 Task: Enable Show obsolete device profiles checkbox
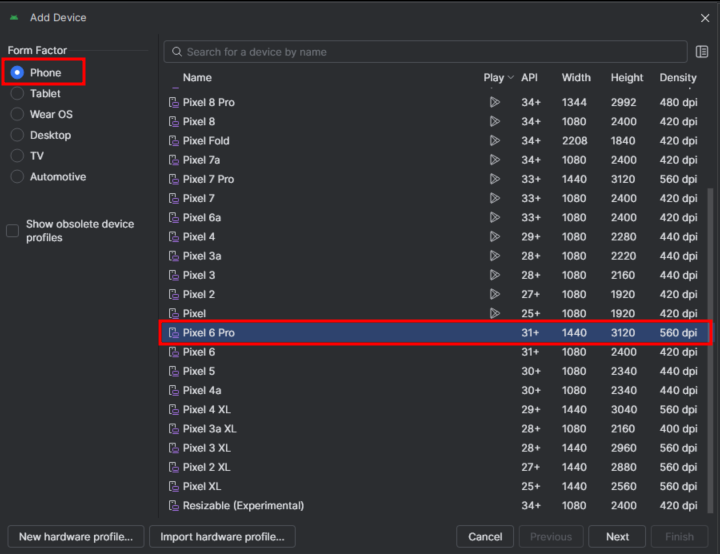pos(12,231)
